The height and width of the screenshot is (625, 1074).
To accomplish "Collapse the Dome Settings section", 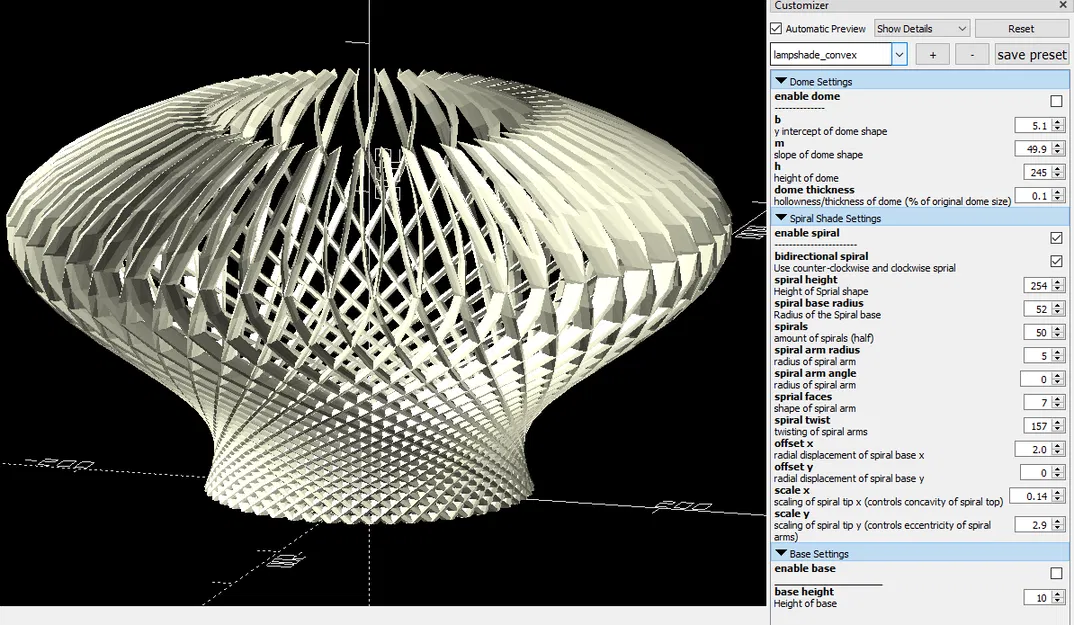I will [x=782, y=81].
